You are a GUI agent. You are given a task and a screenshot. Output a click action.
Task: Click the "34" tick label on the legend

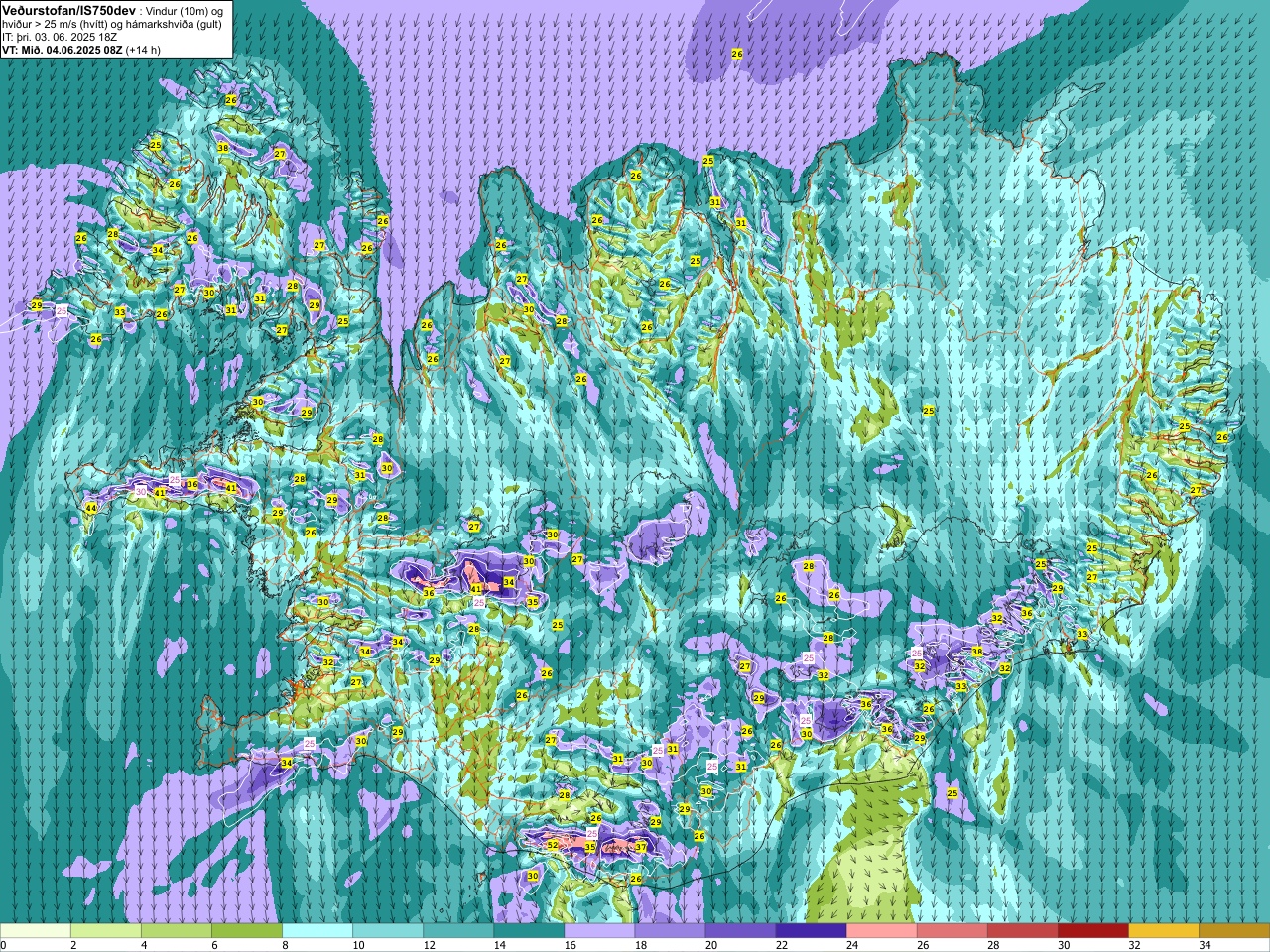[x=1205, y=945]
